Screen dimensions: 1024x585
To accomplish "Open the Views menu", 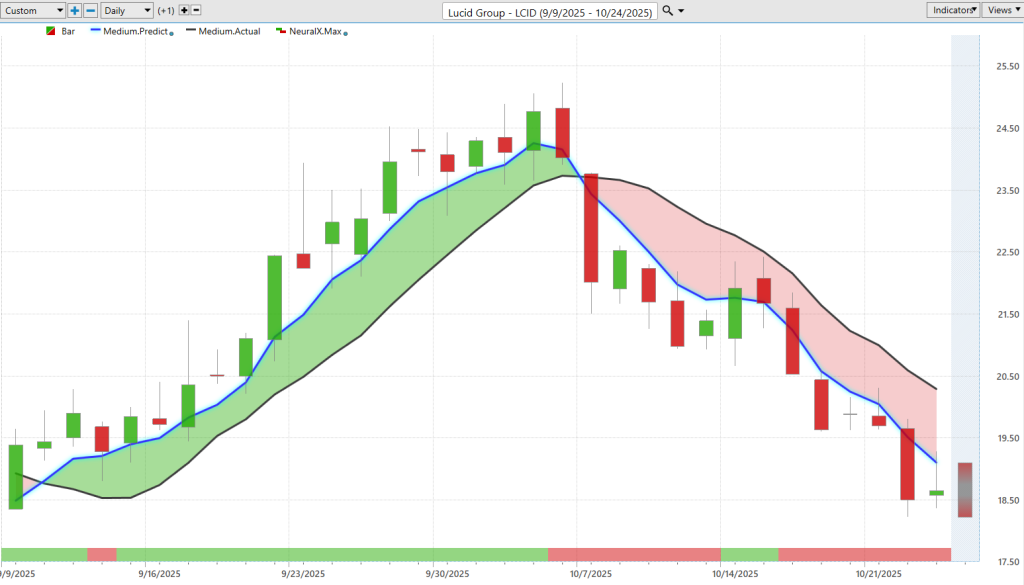I will point(1002,10).
